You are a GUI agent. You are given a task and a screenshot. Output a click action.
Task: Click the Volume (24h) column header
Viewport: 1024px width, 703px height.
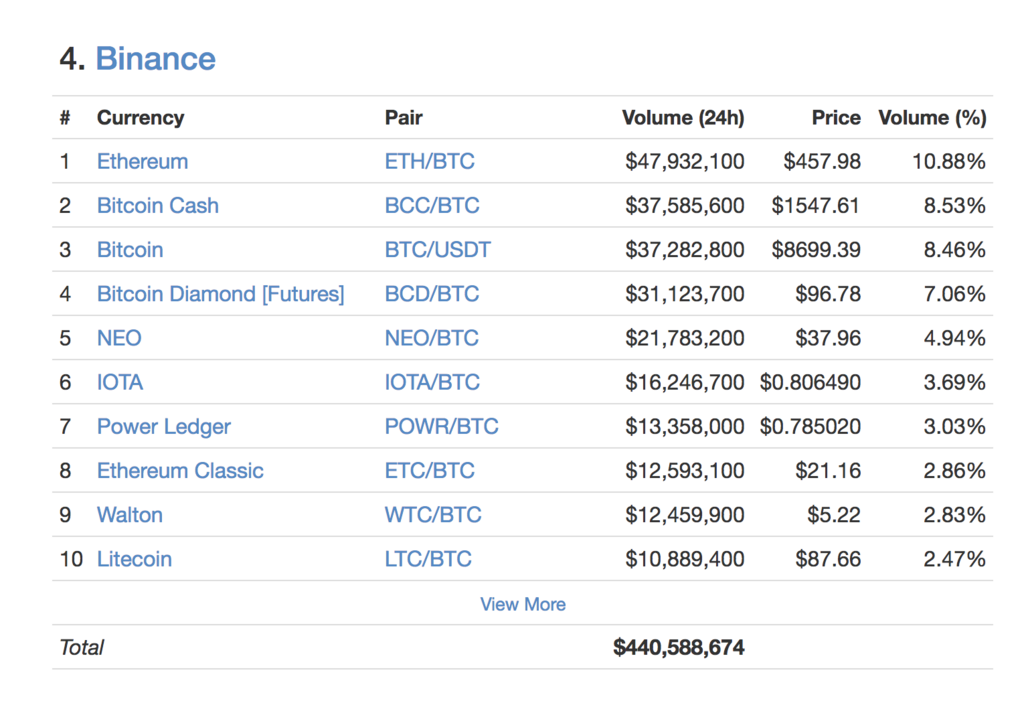coord(683,118)
